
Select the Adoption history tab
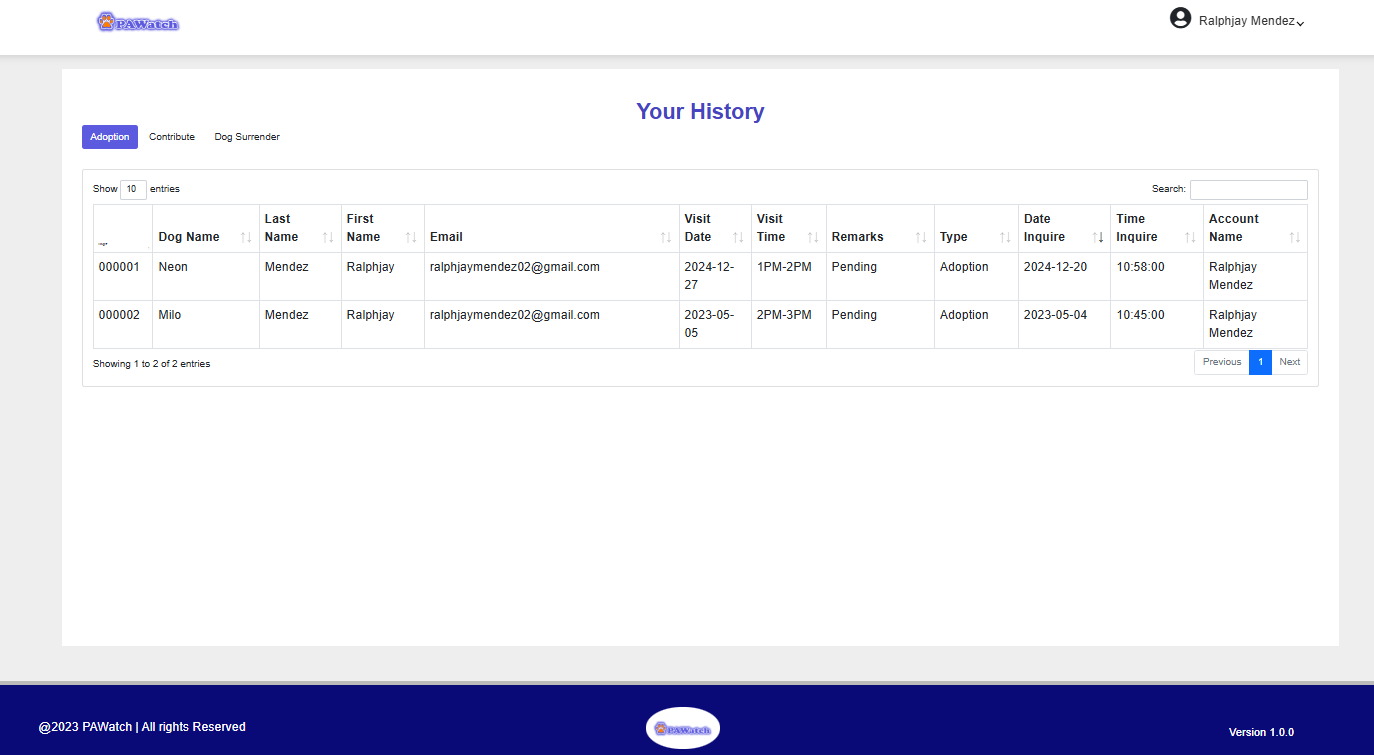pyautogui.click(x=110, y=137)
